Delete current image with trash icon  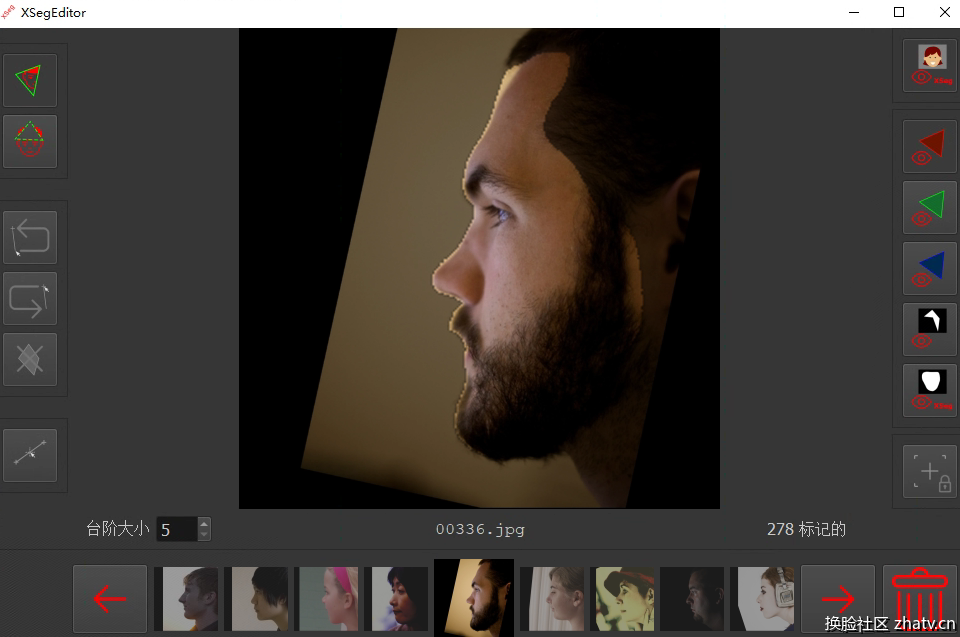click(918, 599)
